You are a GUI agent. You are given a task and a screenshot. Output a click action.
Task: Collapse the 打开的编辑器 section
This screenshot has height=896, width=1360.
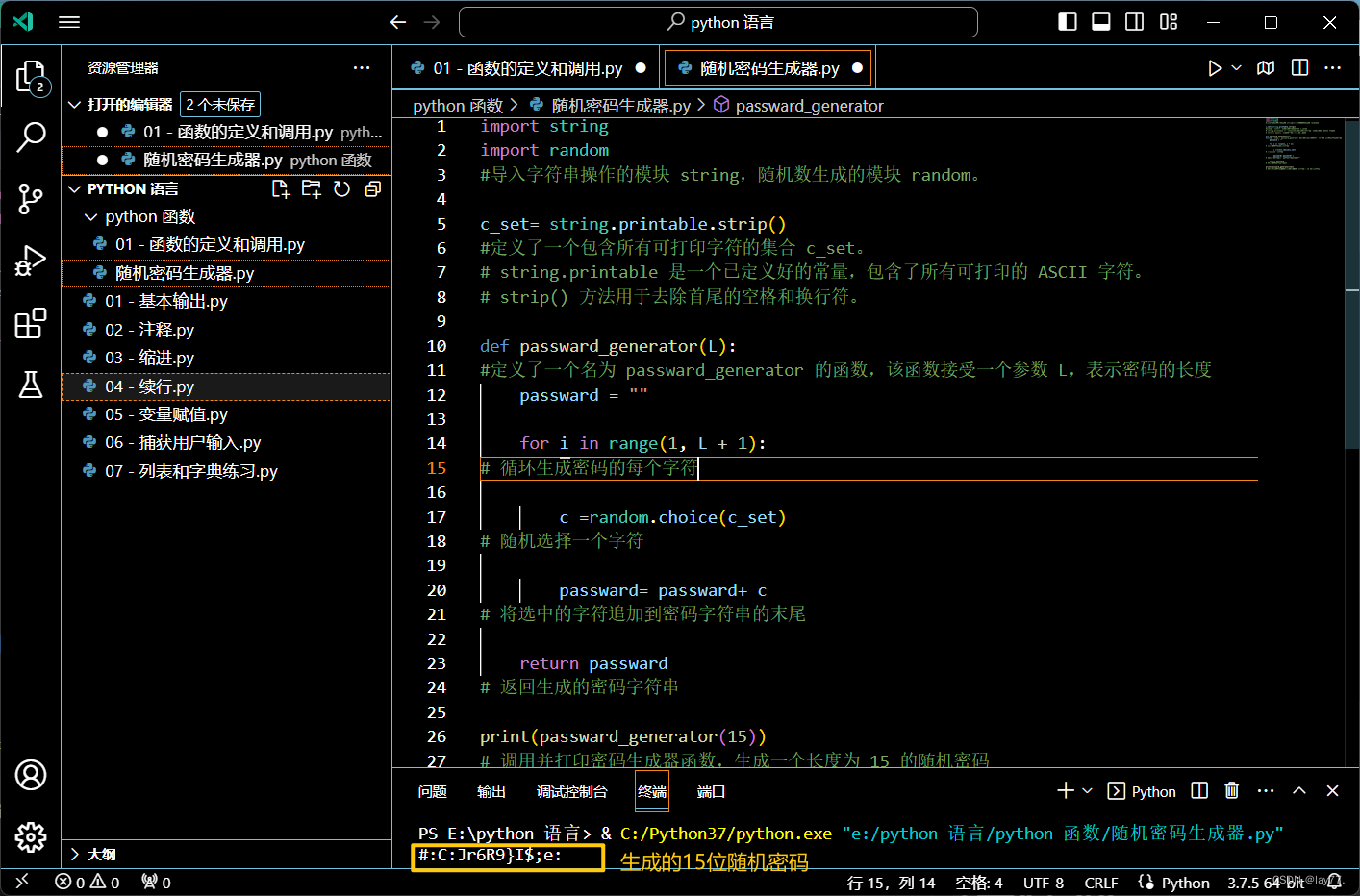(x=75, y=103)
